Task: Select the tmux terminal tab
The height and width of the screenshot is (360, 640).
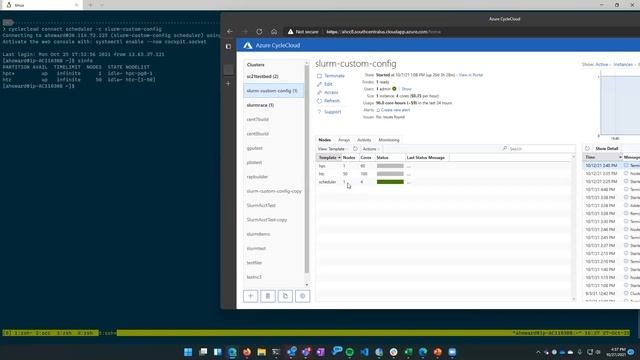Action: pos(41,5)
